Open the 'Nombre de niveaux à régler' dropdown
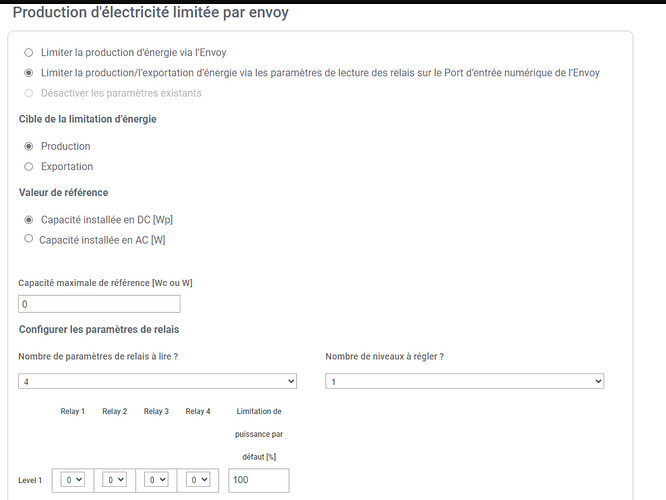Screen dimensions: 666x500 465,381
